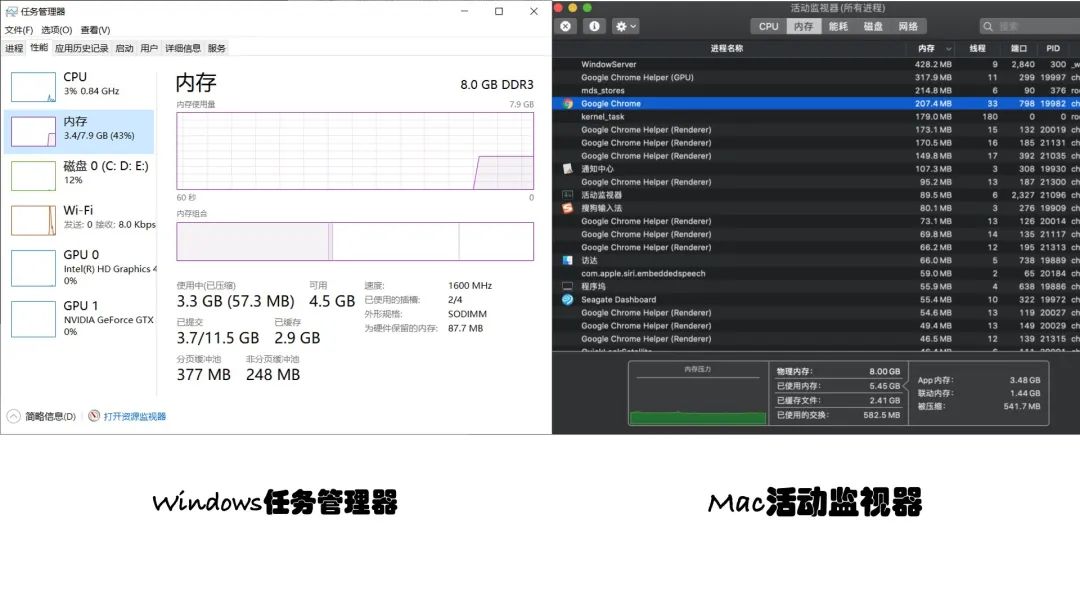Sort by 端口 column header
The height and width of the screenshot is (608, 1080).
(1019, 48)
